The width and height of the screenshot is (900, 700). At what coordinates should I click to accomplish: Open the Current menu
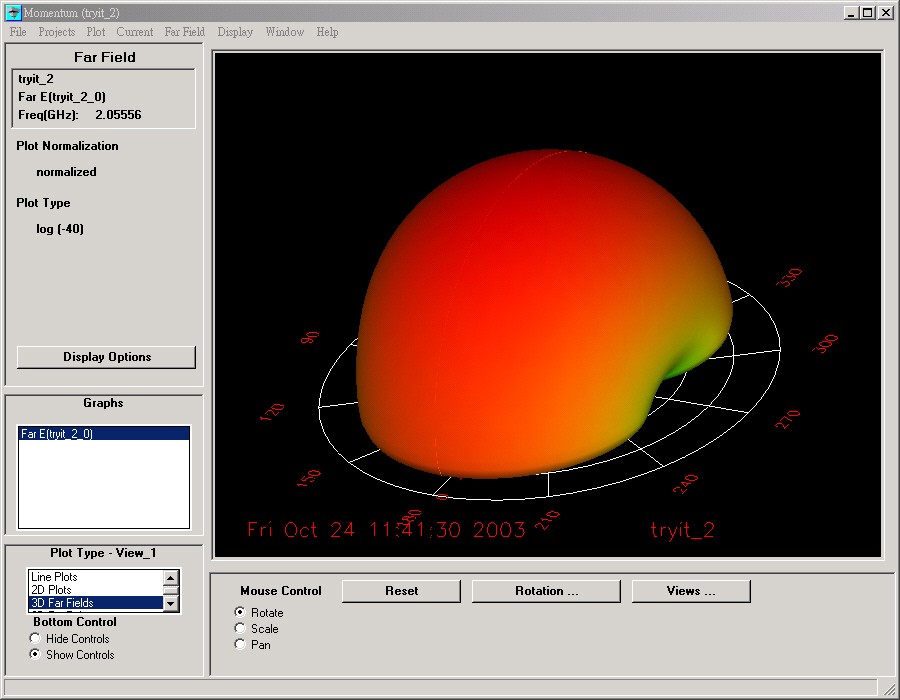point(135,32)
